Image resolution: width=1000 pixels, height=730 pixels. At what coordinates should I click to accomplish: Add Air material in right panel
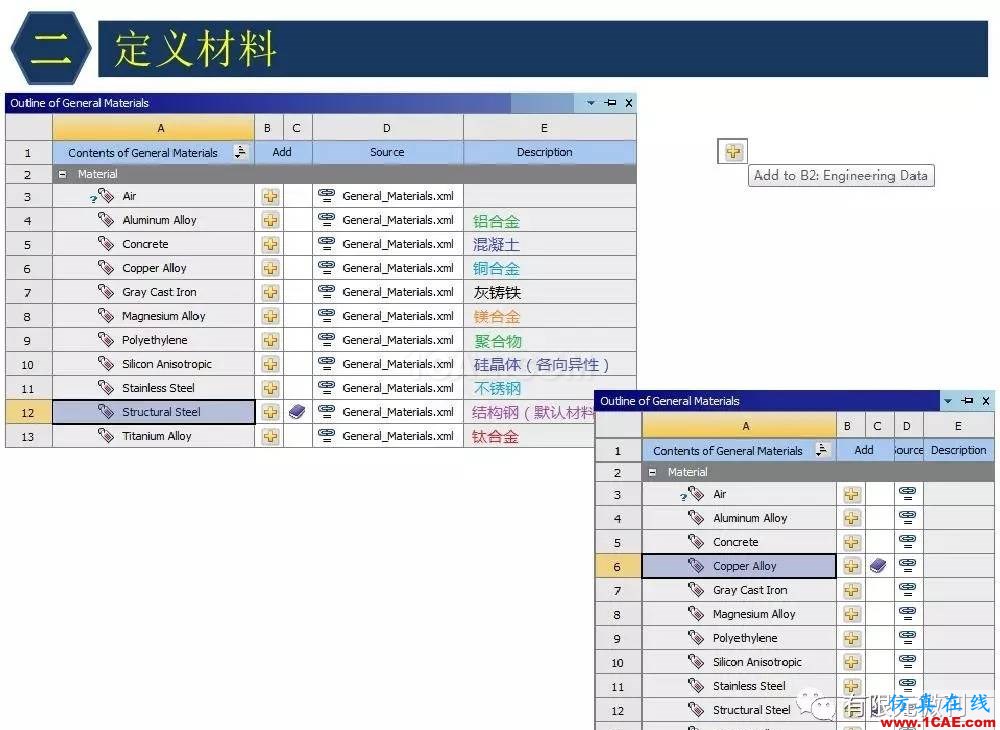click(x=851, y=495)
